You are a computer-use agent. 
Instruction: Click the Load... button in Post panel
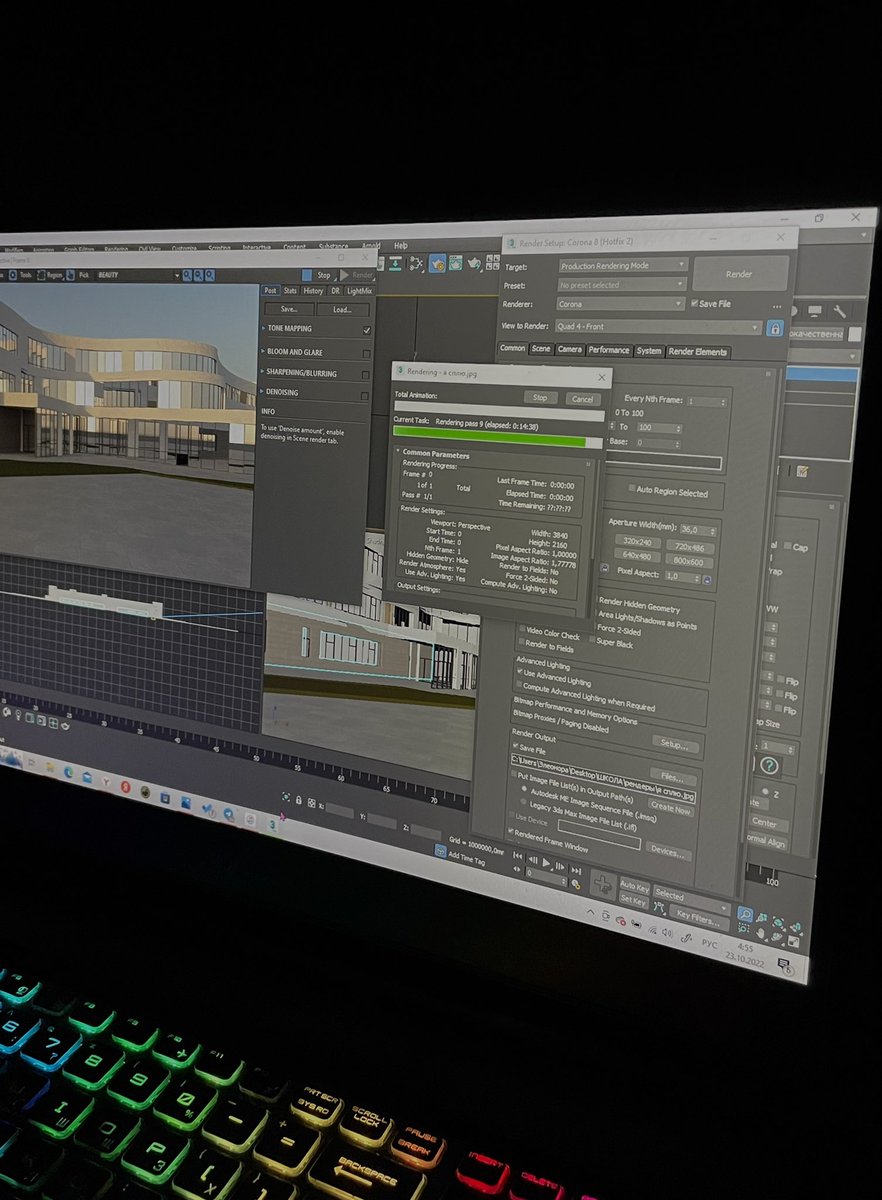point(342,309)
